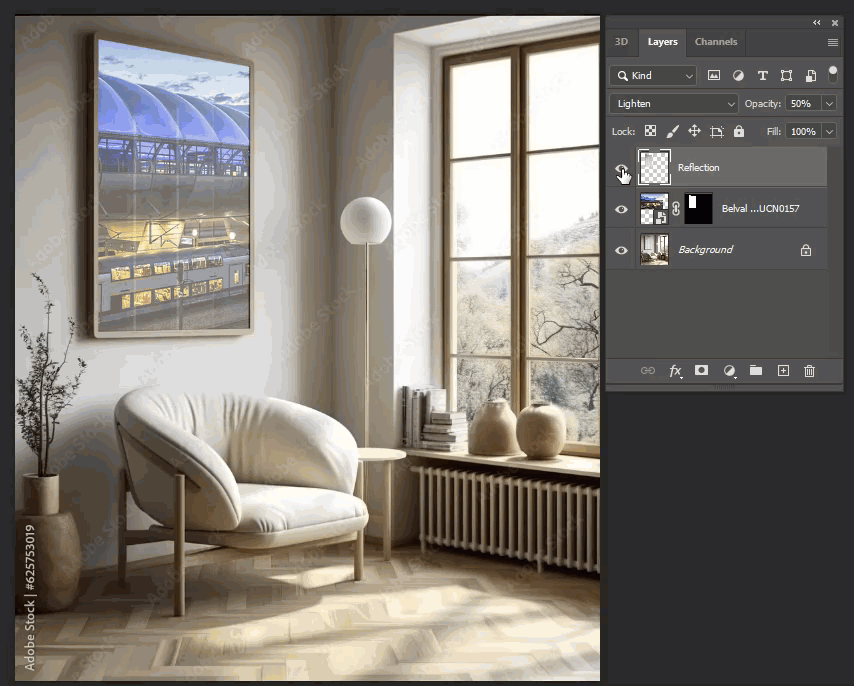Filter layers by adjustment layers
Screen dimensions: 854x686
(x=738, y=76)
